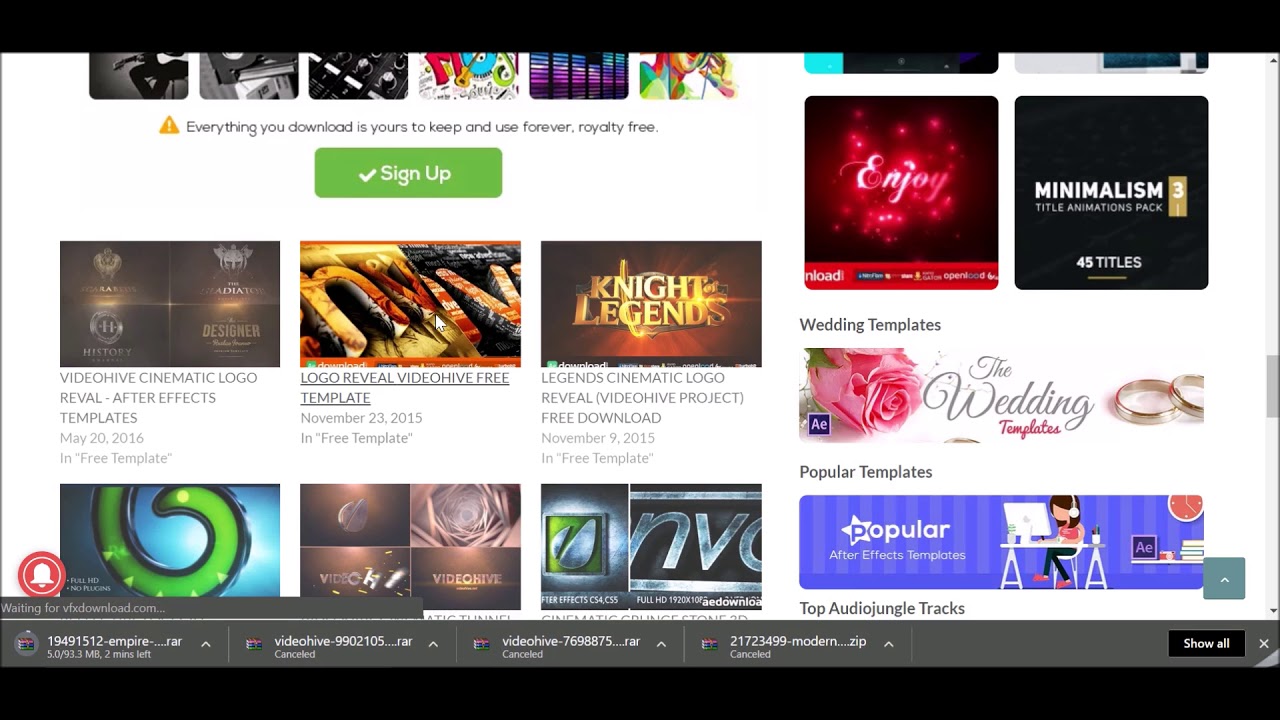This screenshot has height=720, width=1280.
Task: Open Legends Cinematic Logo Reveal link
Action: [642, 398]
